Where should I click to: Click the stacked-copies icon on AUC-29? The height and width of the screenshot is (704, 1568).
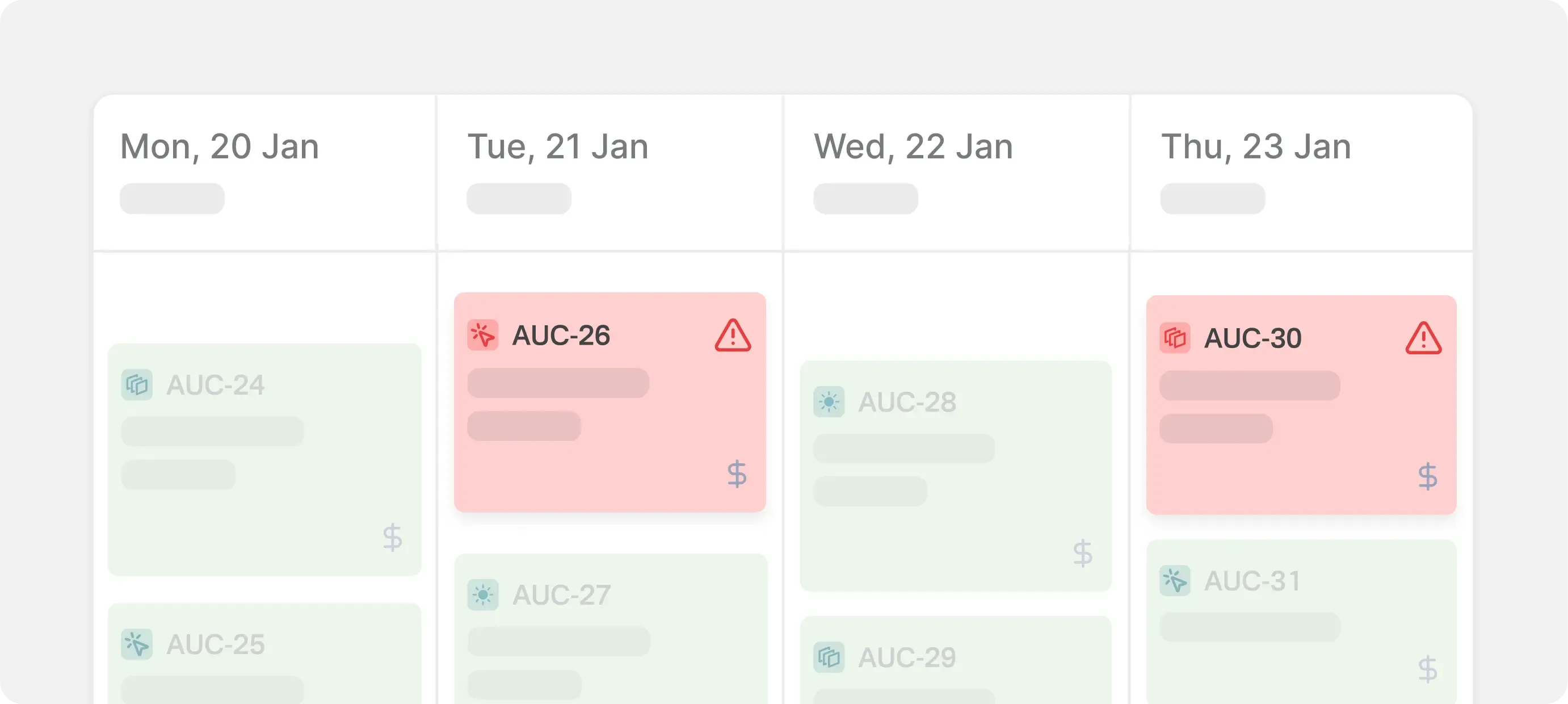tap(829, 657)
